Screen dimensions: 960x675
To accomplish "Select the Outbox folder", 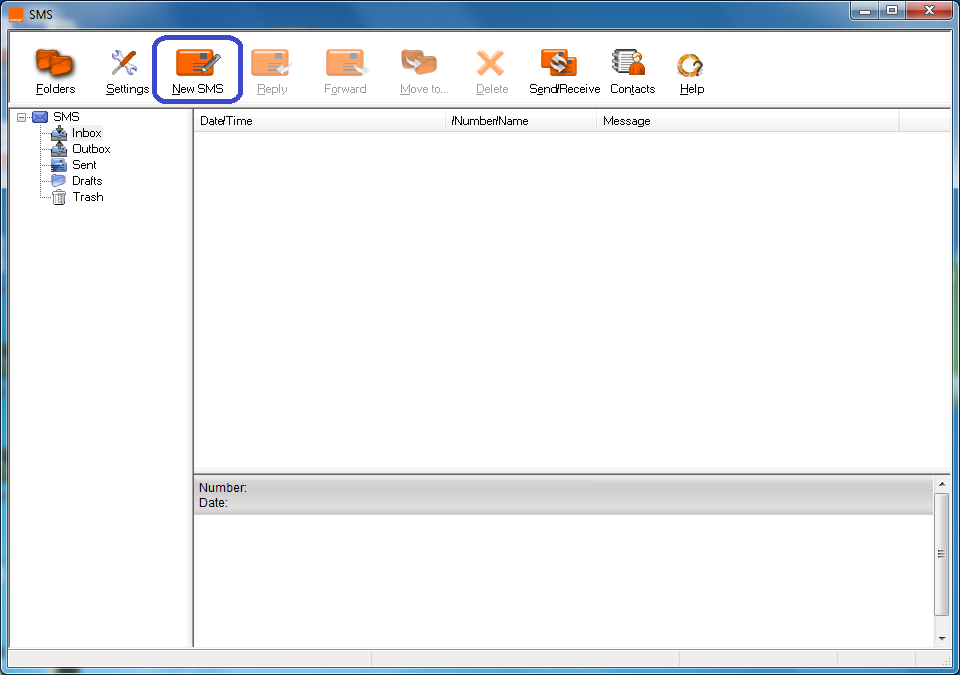I will click(x=91, y=149).
